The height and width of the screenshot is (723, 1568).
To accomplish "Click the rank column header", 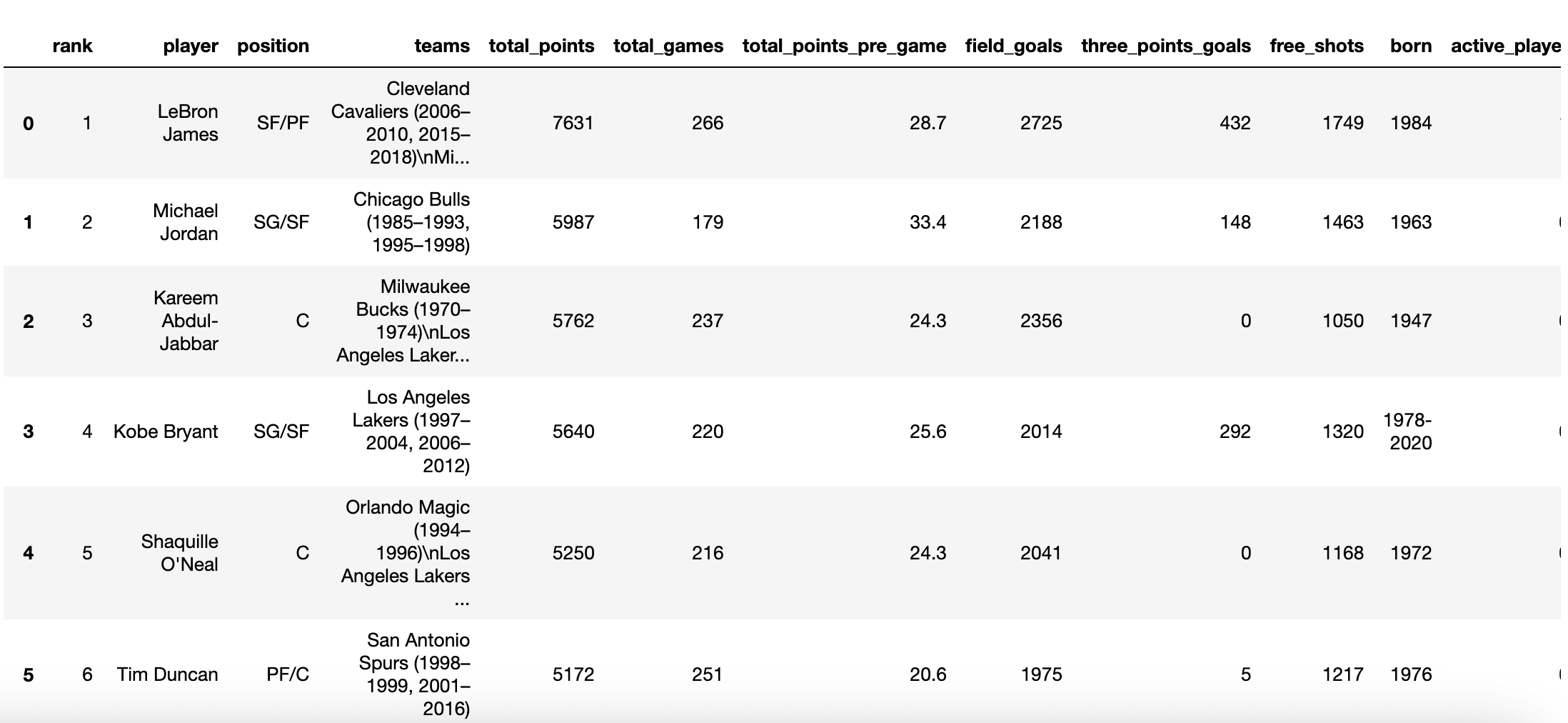I will coord(72,46).
